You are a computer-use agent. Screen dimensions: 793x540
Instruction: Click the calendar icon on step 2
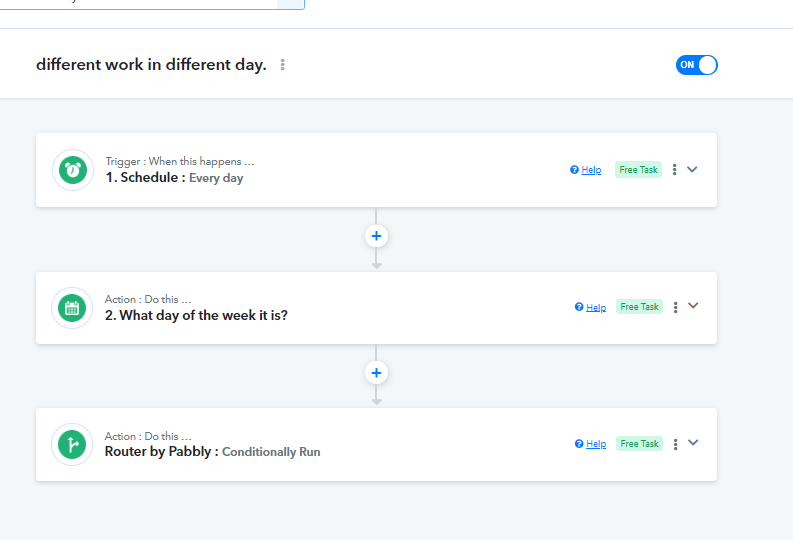[72, 307]
